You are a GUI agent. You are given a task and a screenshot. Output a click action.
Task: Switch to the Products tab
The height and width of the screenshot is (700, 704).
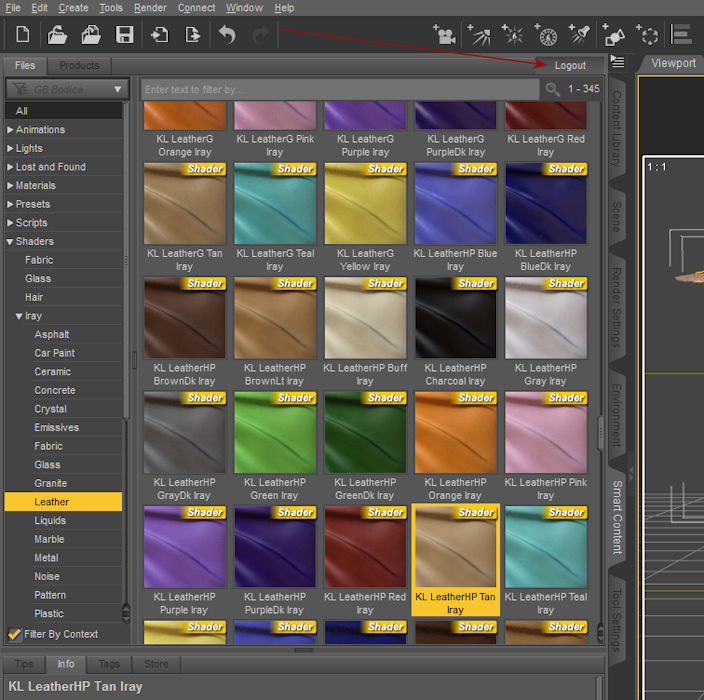click(79, 66)
